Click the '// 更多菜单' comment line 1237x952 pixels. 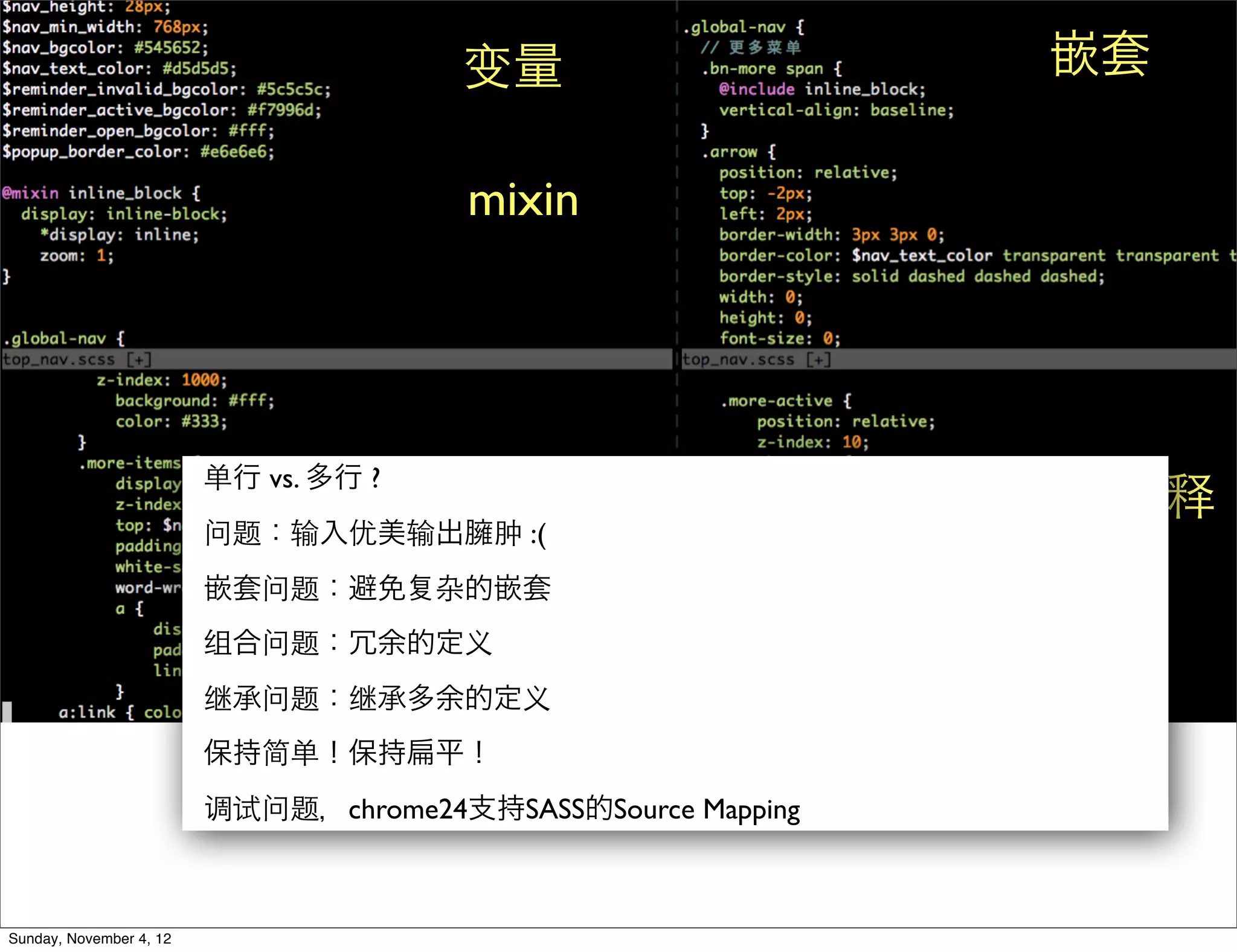[751, 48]
